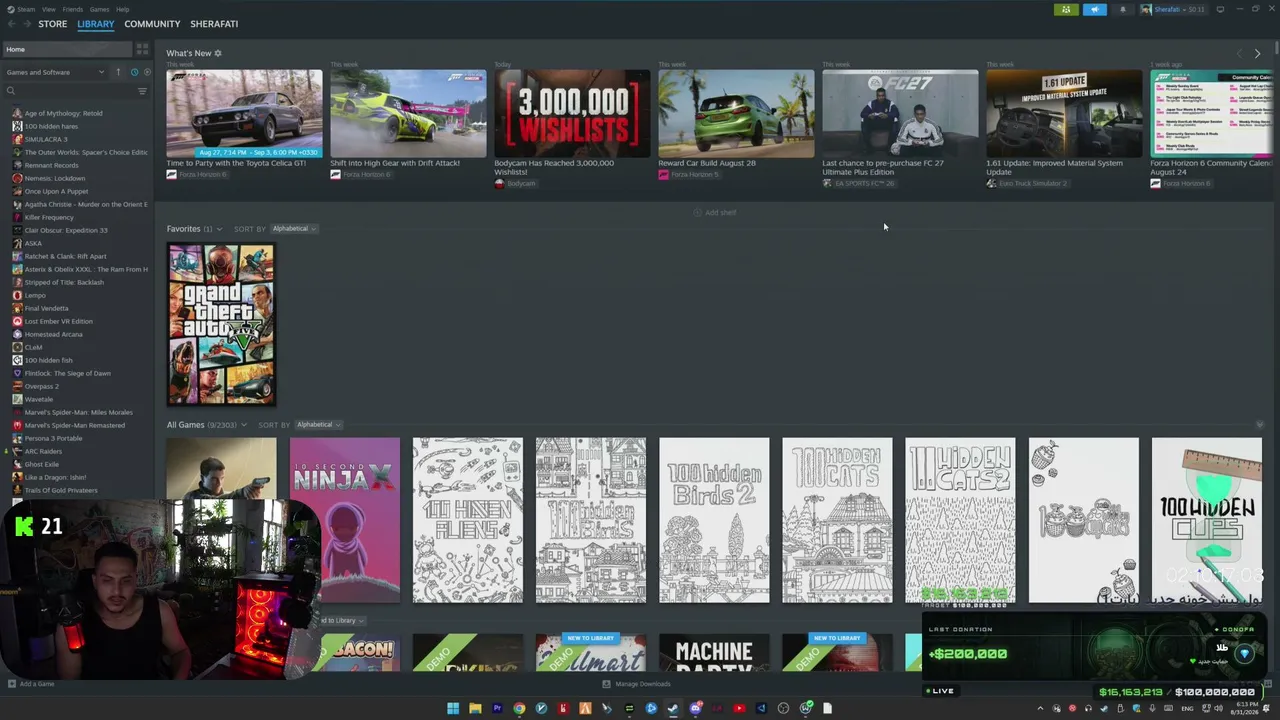
Task: Show hidden system tray icons
Action: click(1040, 708)
